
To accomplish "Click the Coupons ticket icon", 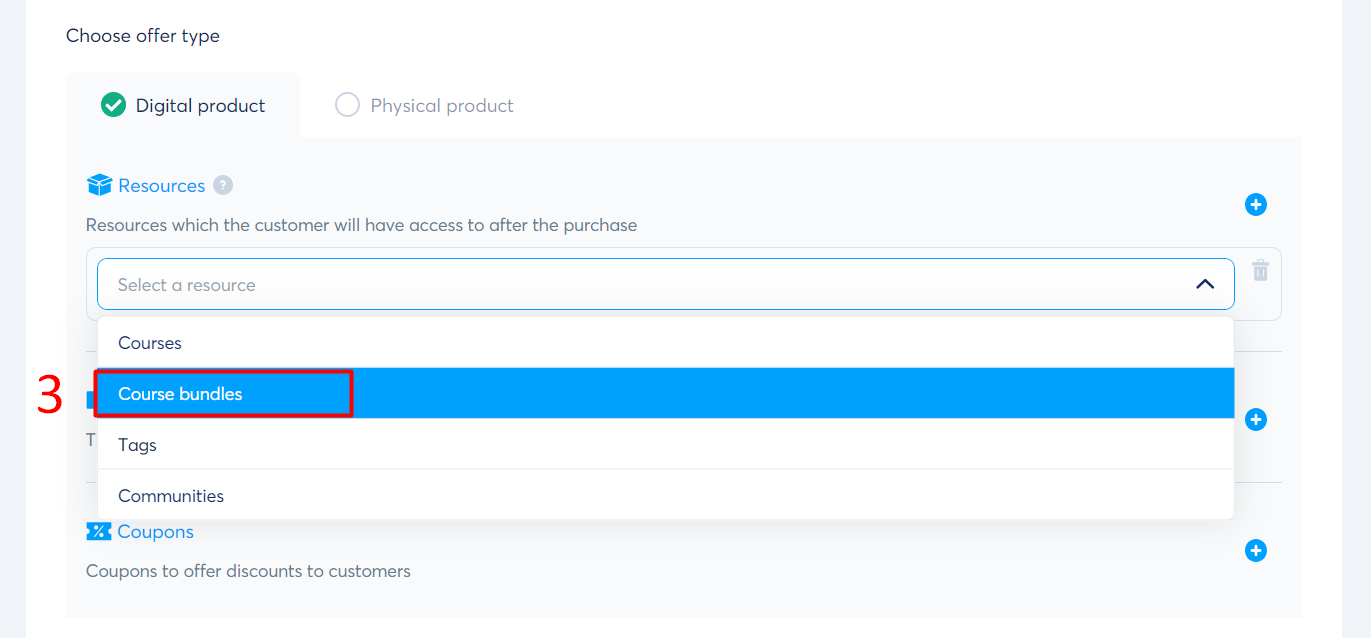I will click(x=98, y=530).
